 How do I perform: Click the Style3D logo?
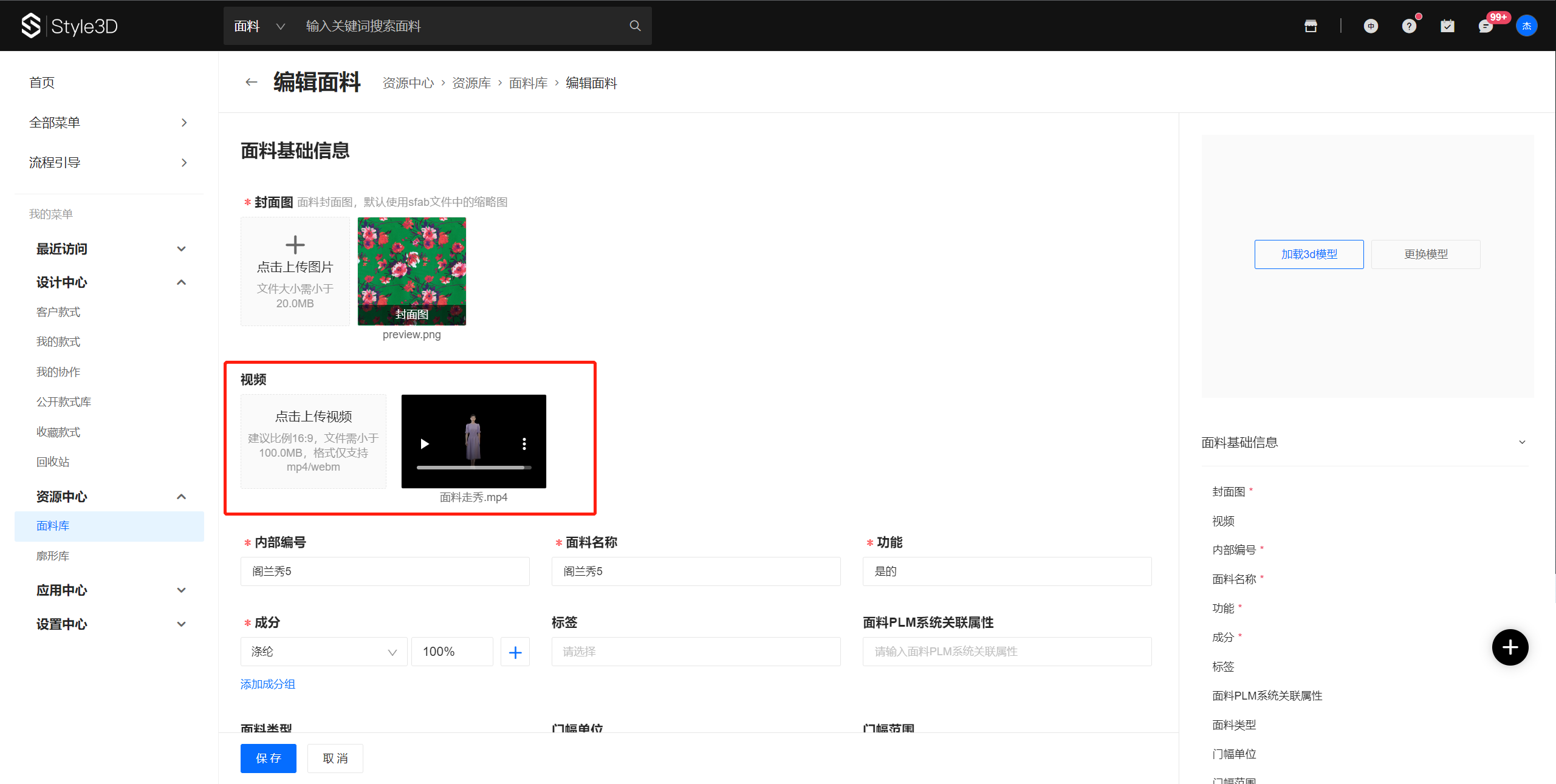pyautogui.click(x=69, y=26)
